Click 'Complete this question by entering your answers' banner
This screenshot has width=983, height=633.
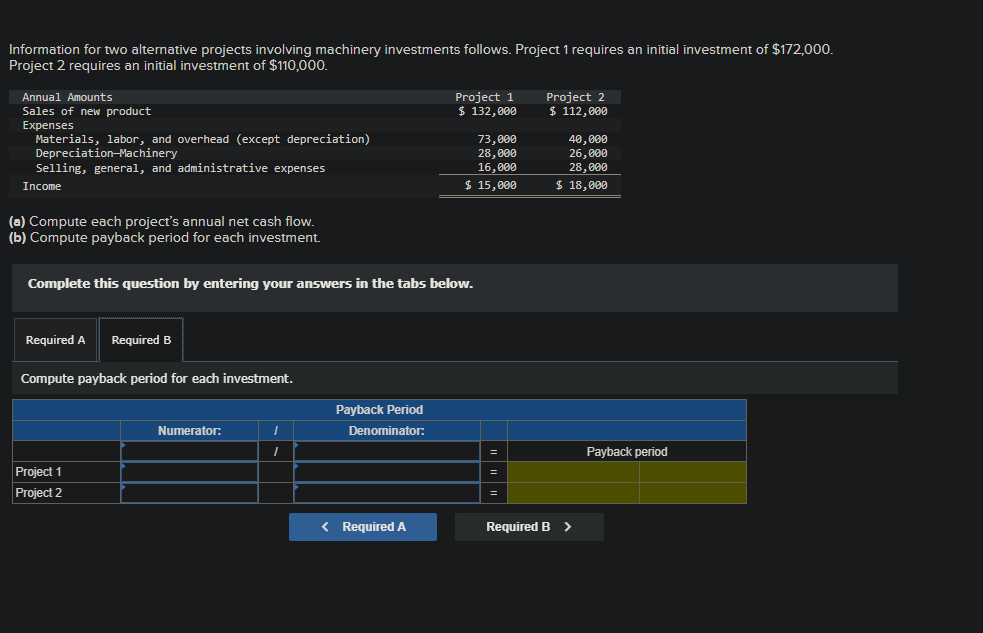pyautogui.click(x=455, y=288)
